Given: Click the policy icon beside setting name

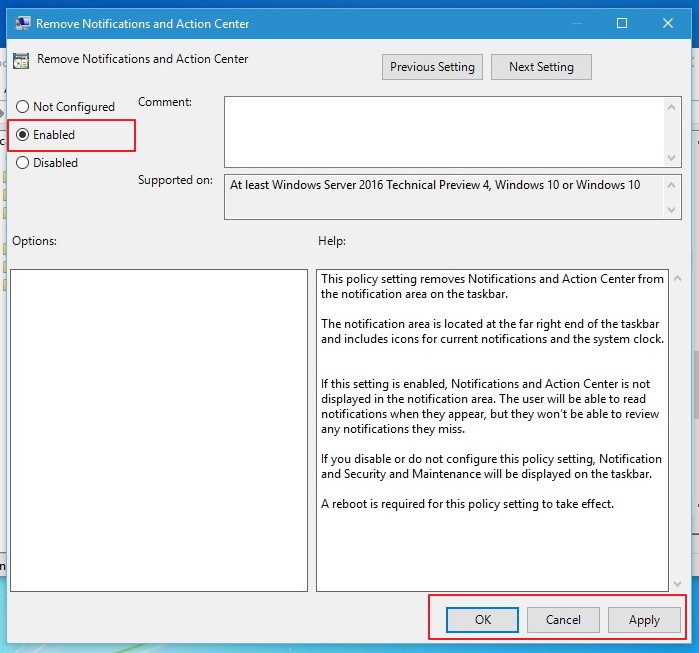Looking at the screenshot, I should click(x=21, y=61).
